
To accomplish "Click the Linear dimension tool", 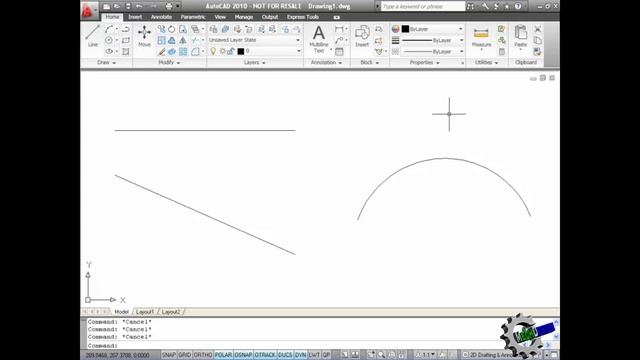I will point(339,29).
